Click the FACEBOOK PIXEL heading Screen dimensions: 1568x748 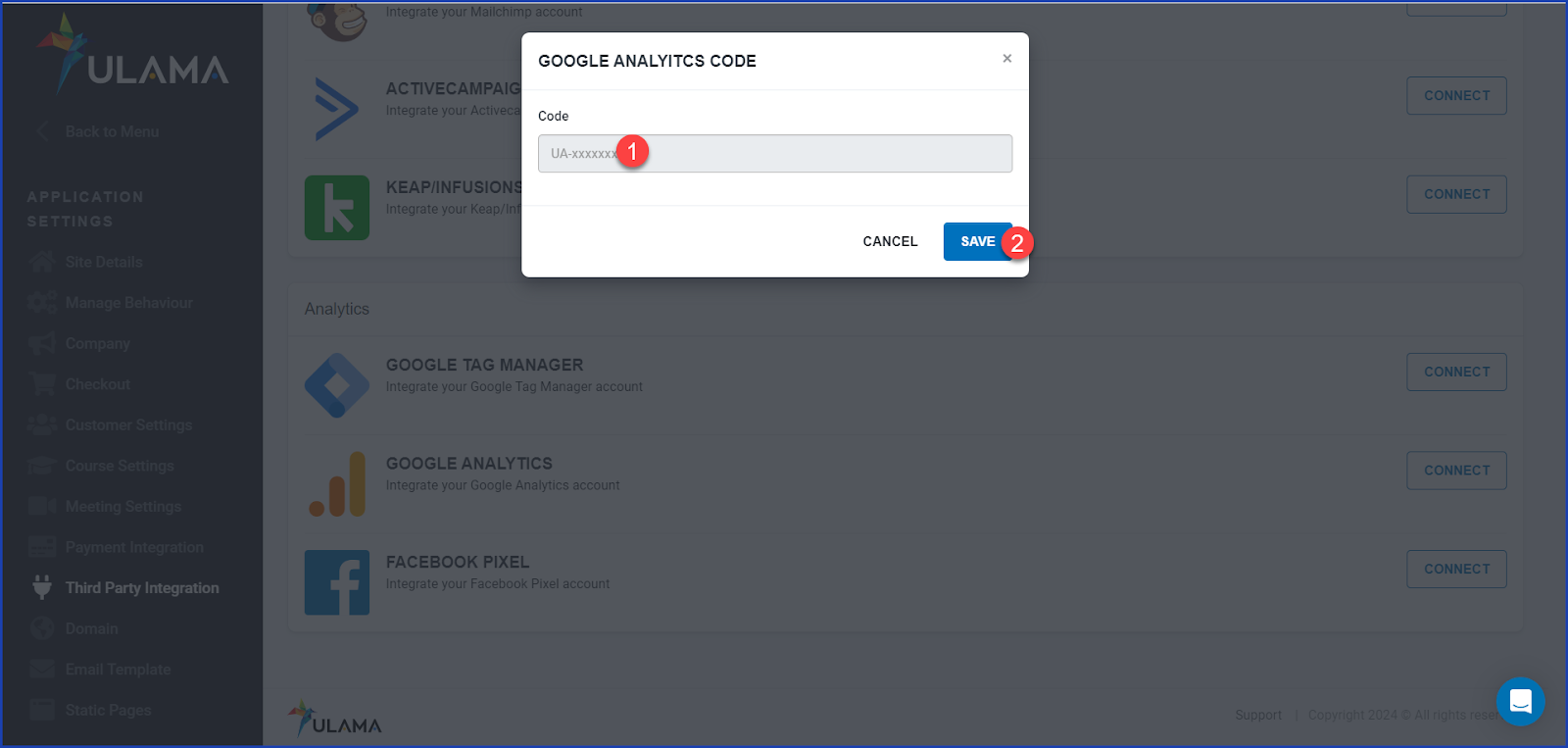pos(457,562)
